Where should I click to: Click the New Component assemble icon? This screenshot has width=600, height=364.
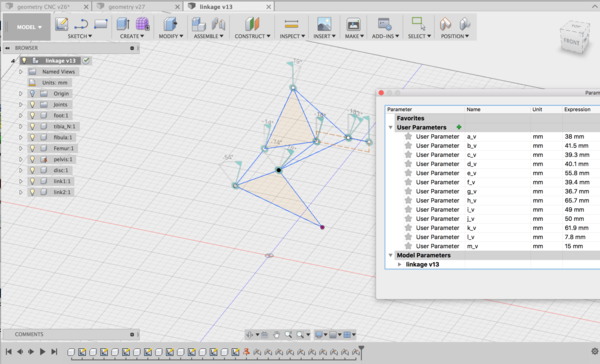point(199,24)
